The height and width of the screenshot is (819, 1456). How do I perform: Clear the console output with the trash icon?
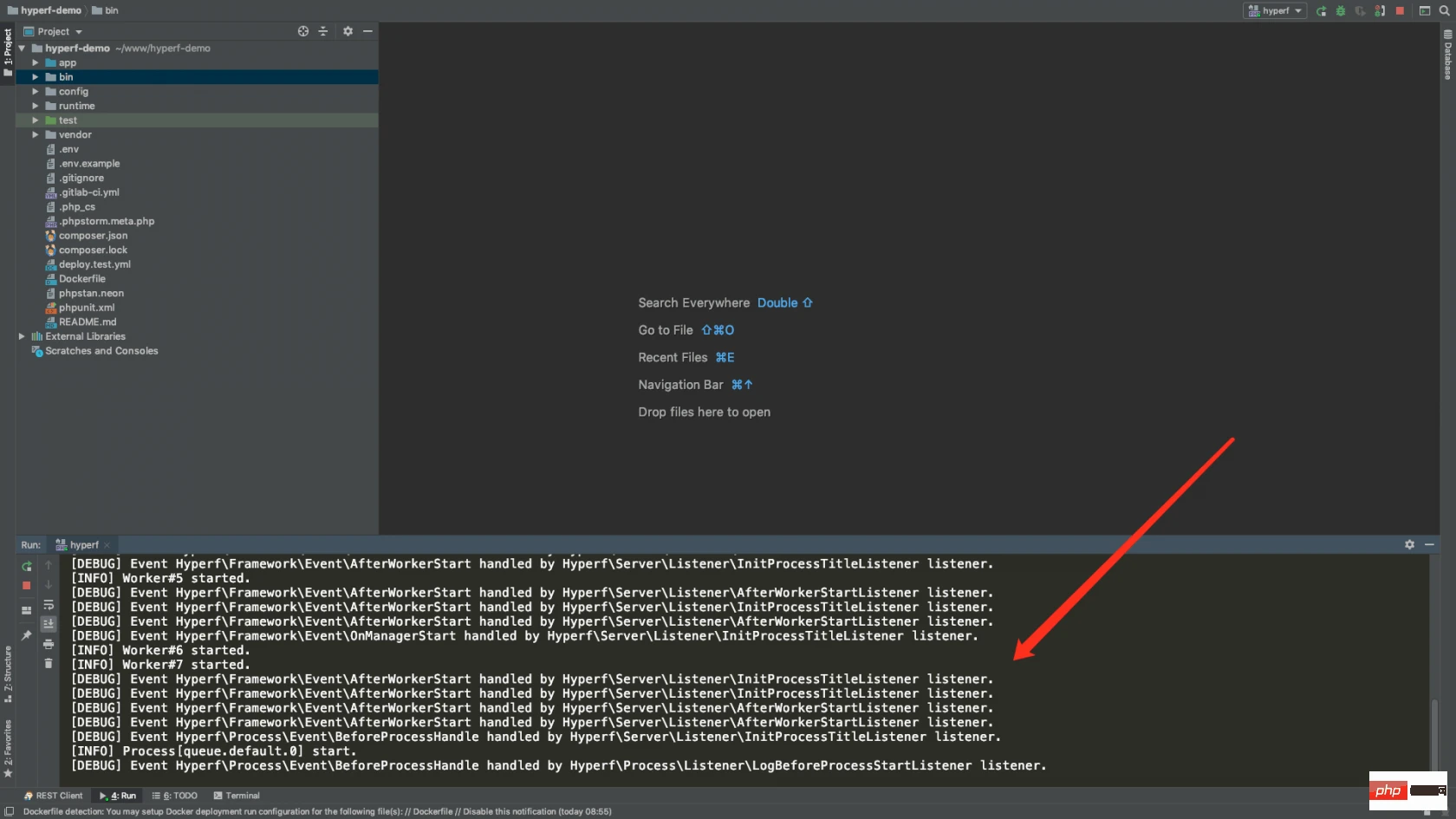coord(49,663)
